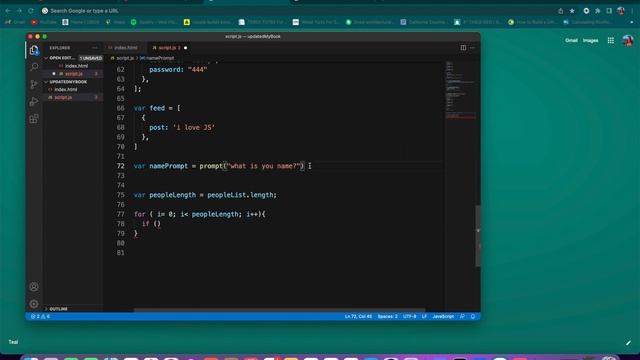Collapse the Open Editors section
This screenshot has width=640, height=360.
coord(61,58)
